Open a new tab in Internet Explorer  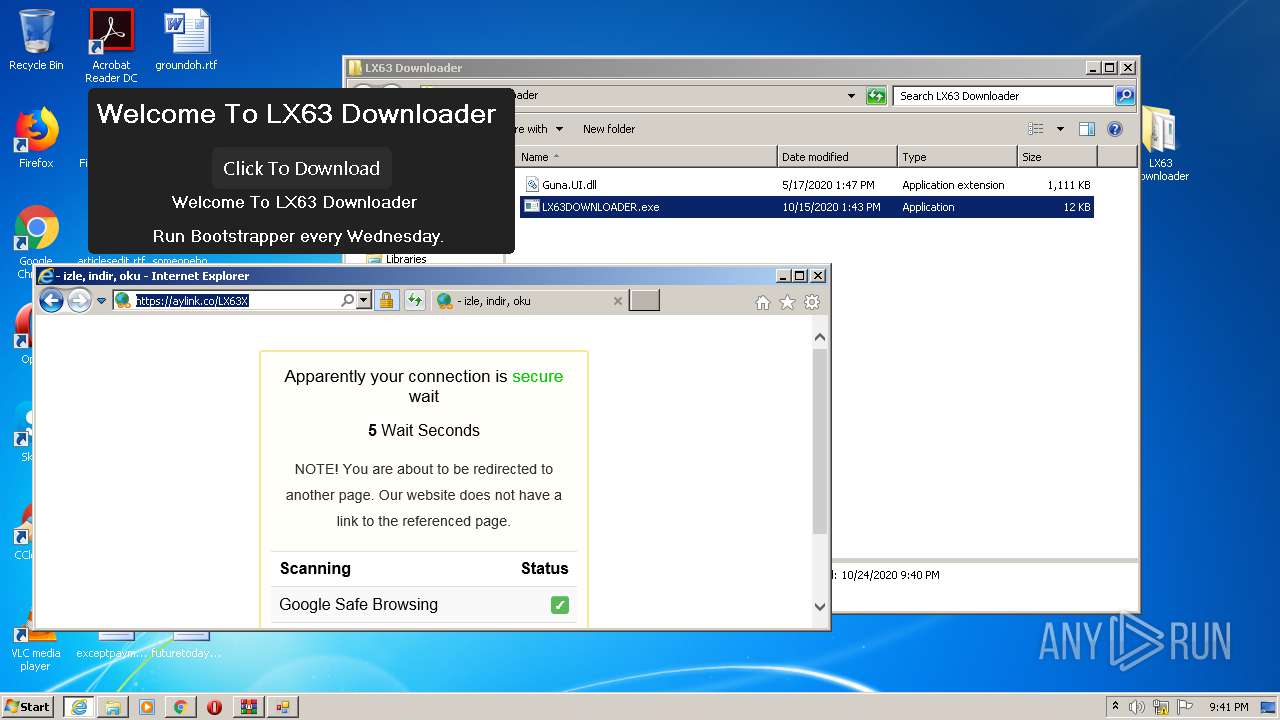click(644, 300)
